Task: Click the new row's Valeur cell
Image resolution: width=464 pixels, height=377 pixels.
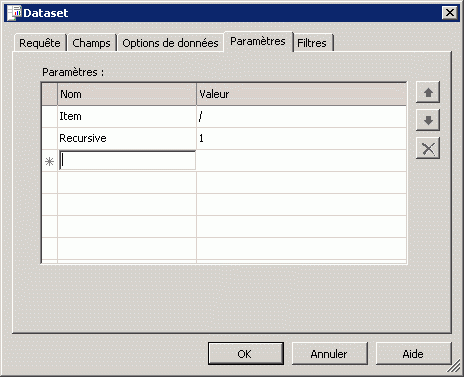Action: point(301,161)
